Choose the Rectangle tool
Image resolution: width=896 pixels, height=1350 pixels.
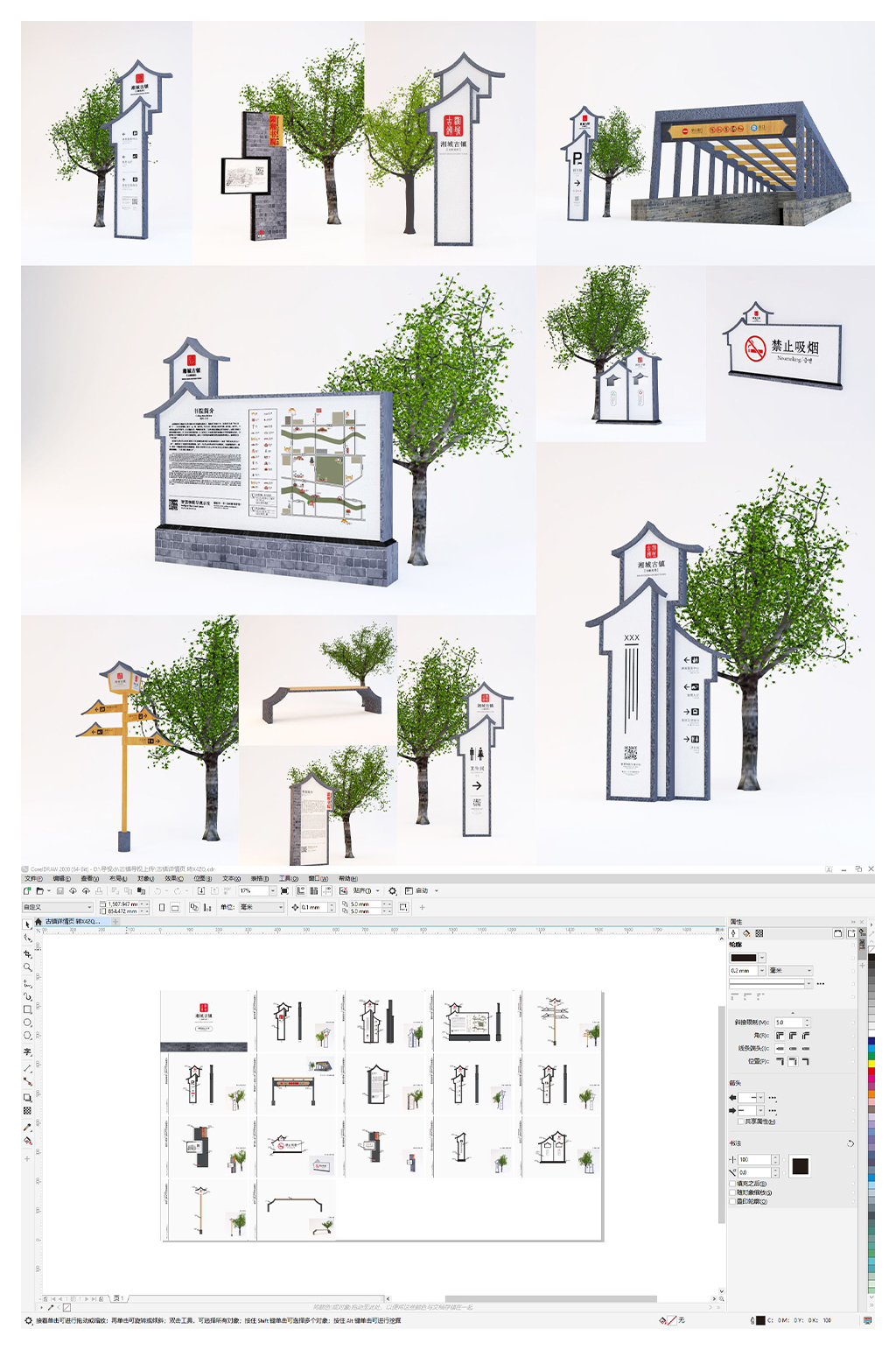pos(27,1009)
